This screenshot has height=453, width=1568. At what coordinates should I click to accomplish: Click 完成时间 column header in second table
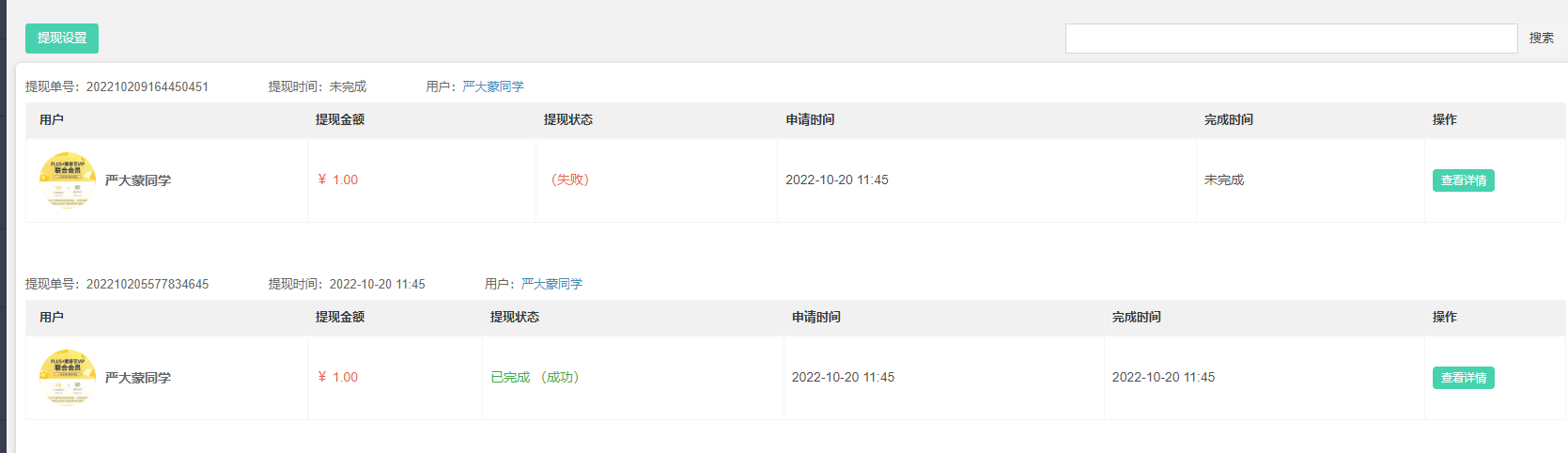pyautogui.click(x=1137, y=317)
